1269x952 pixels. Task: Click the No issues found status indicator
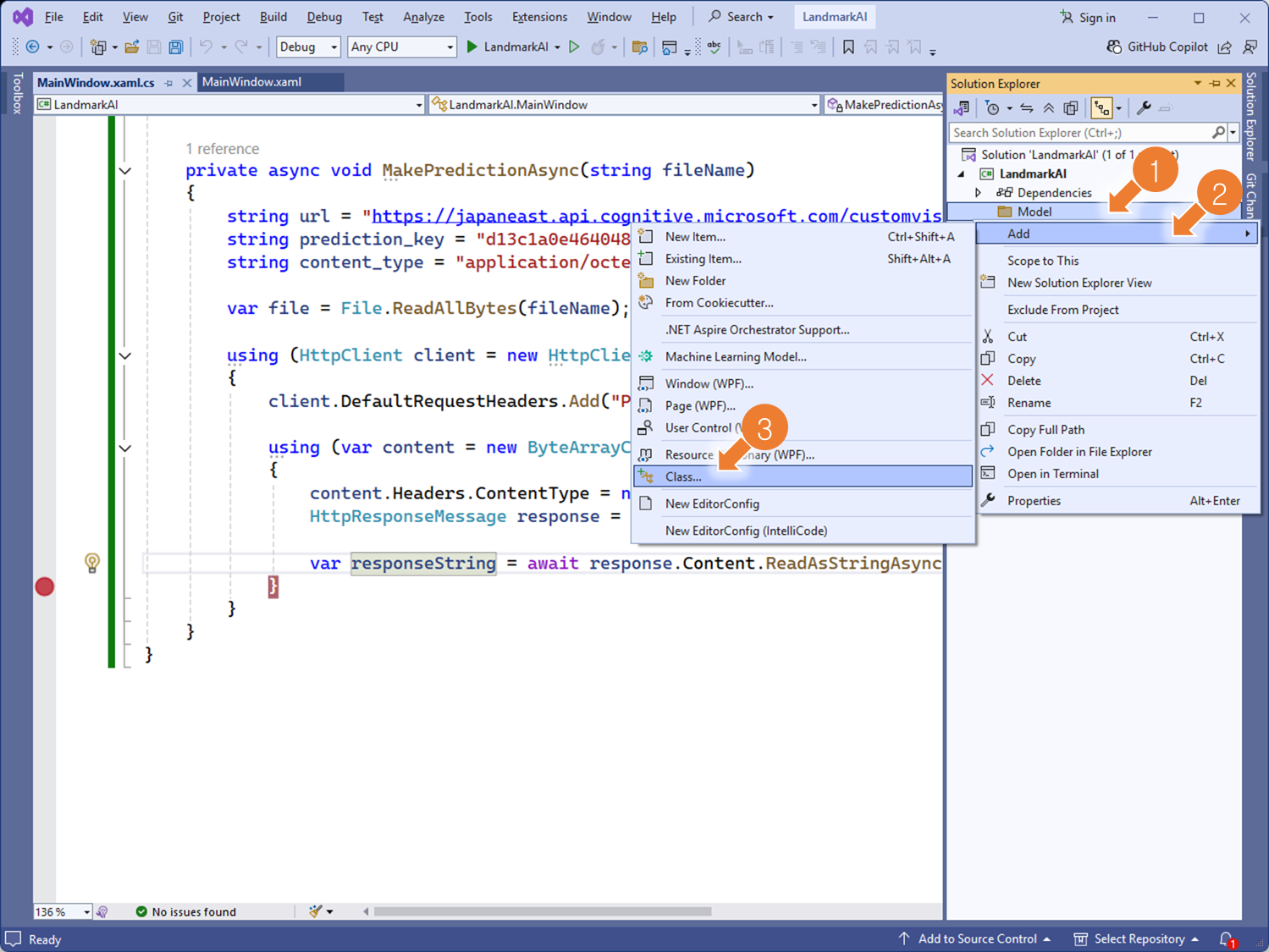(186, 912)
